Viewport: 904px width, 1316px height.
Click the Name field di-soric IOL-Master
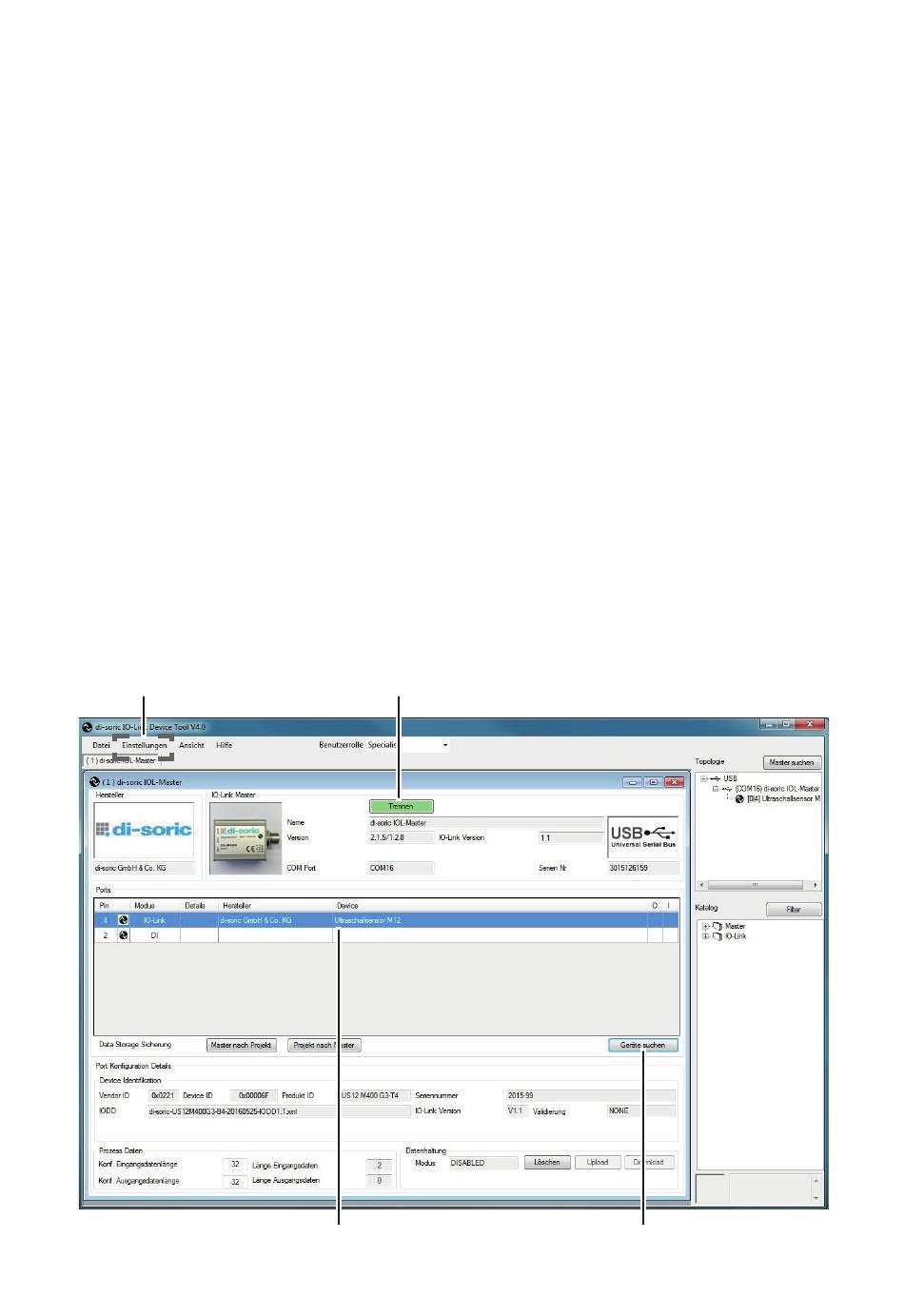(485, 822)
